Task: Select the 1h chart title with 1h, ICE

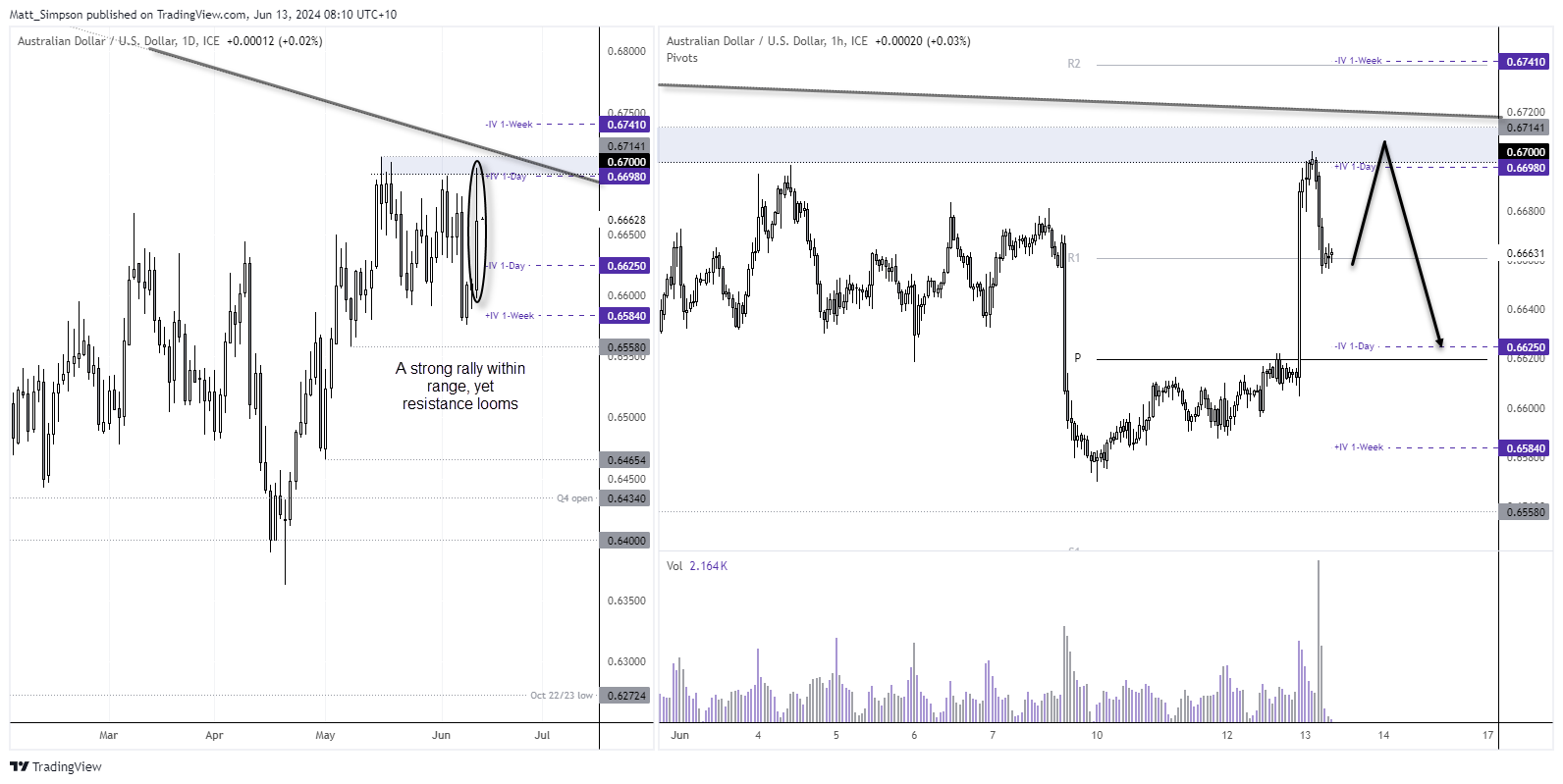Action: pyautogui.click(x=767, y=41)
